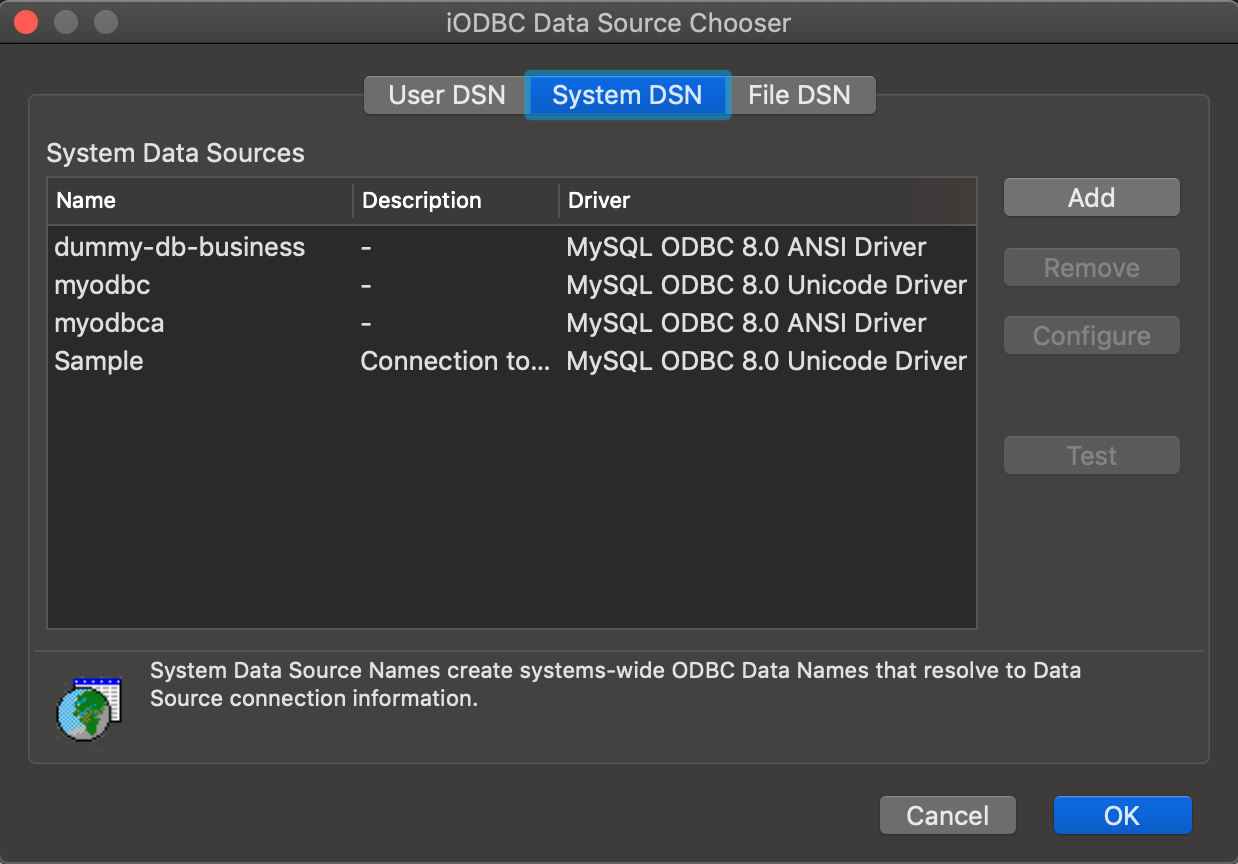The image size is (1238, 864).
Task: Confirm with the OK button
Action: click(x=1122, y=815)
